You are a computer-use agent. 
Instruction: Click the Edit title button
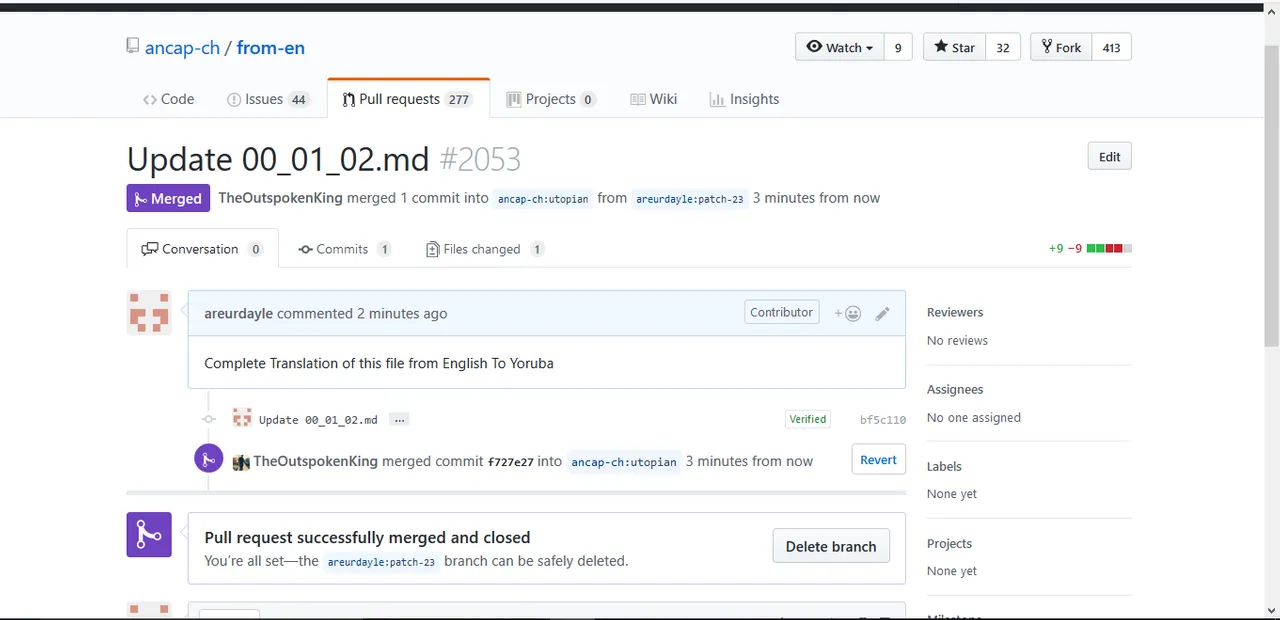[x=1109, y=157]
